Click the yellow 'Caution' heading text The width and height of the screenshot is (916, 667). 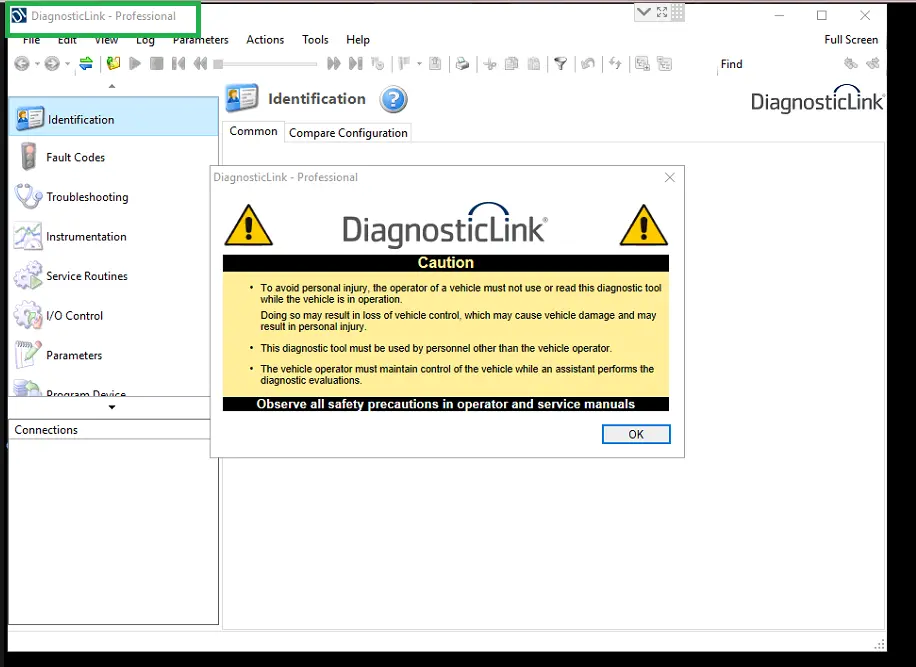pyautogui.click(x=446, y=263)
